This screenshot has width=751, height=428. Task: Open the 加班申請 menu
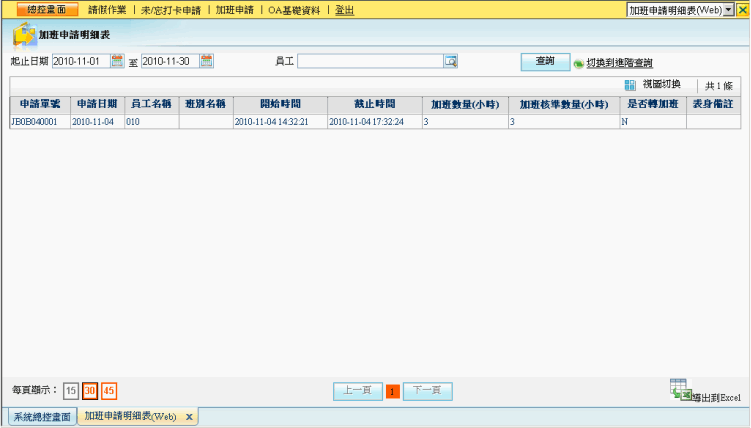[235, 10]
